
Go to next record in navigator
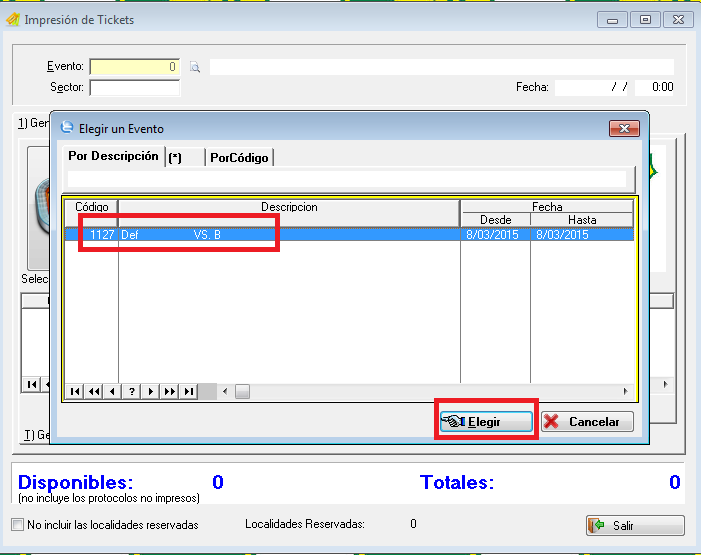(151, 391)
